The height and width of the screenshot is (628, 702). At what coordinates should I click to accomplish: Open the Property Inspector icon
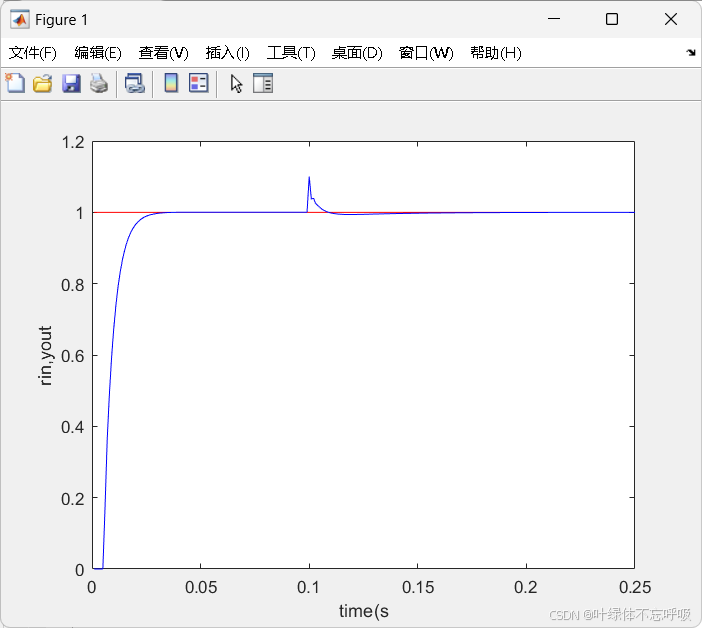coord(263,83)
